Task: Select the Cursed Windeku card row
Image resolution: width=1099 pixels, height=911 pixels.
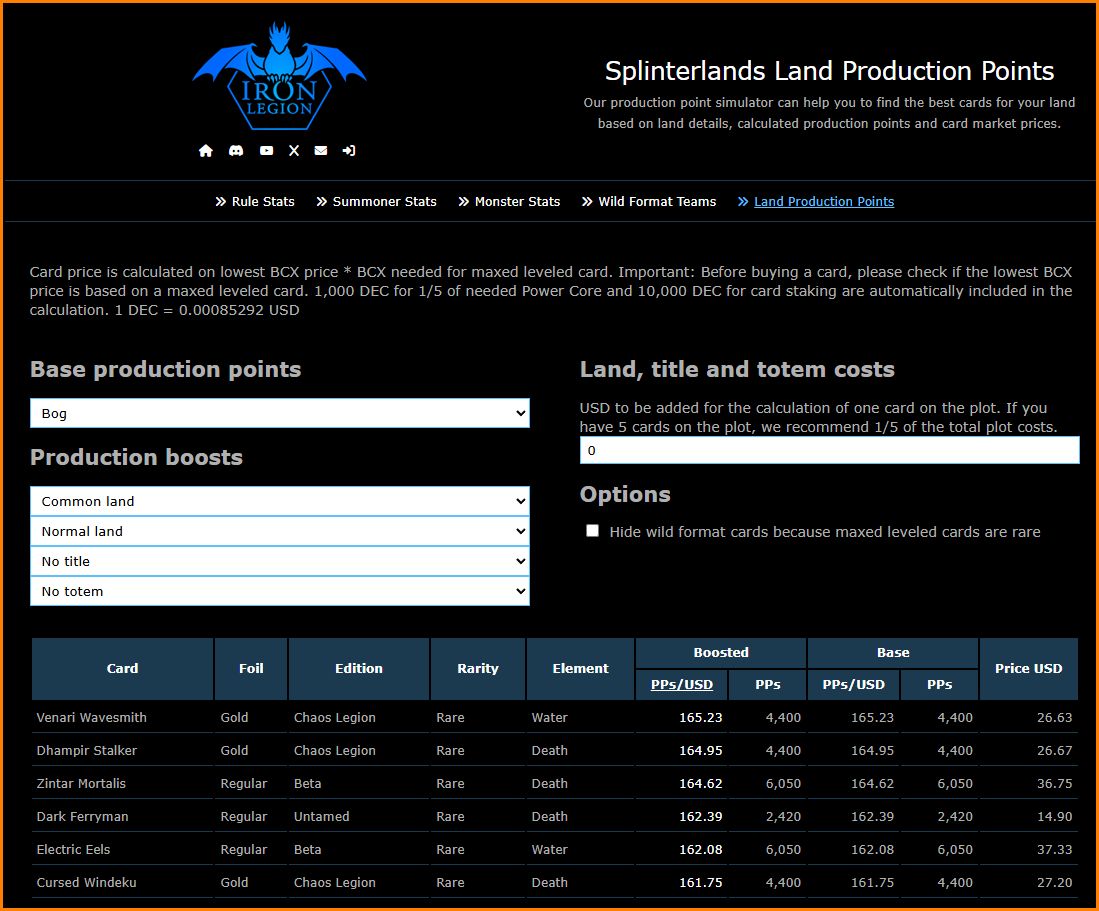Action: [554, 882]
